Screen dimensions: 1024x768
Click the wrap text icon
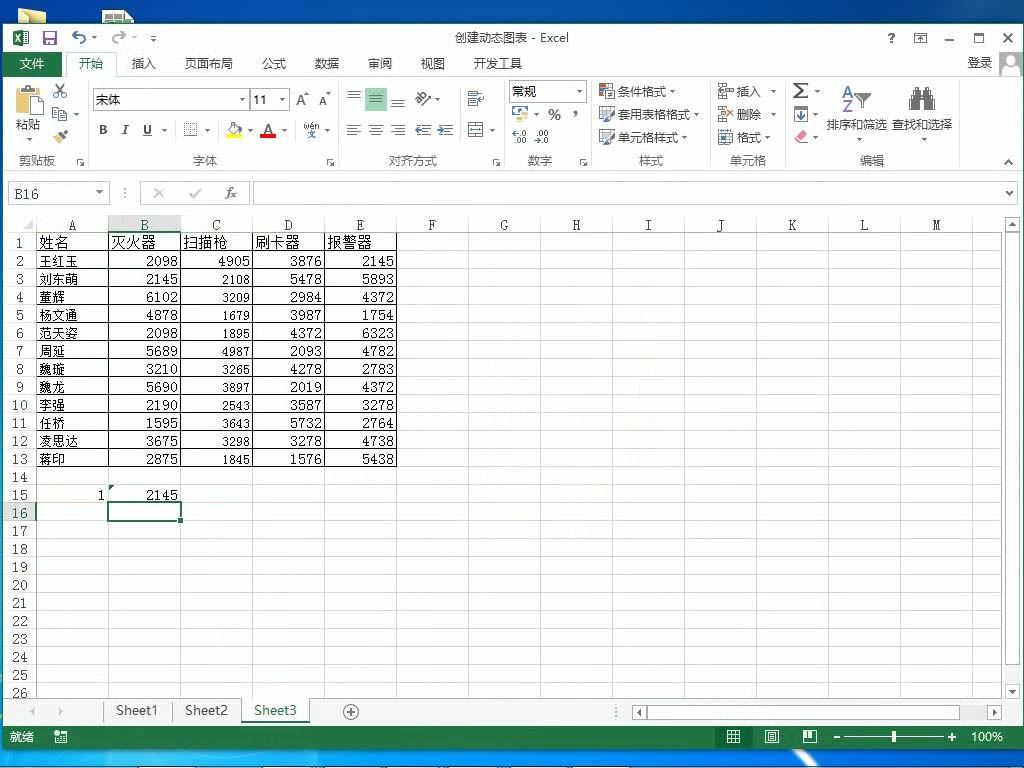(475, 99)
